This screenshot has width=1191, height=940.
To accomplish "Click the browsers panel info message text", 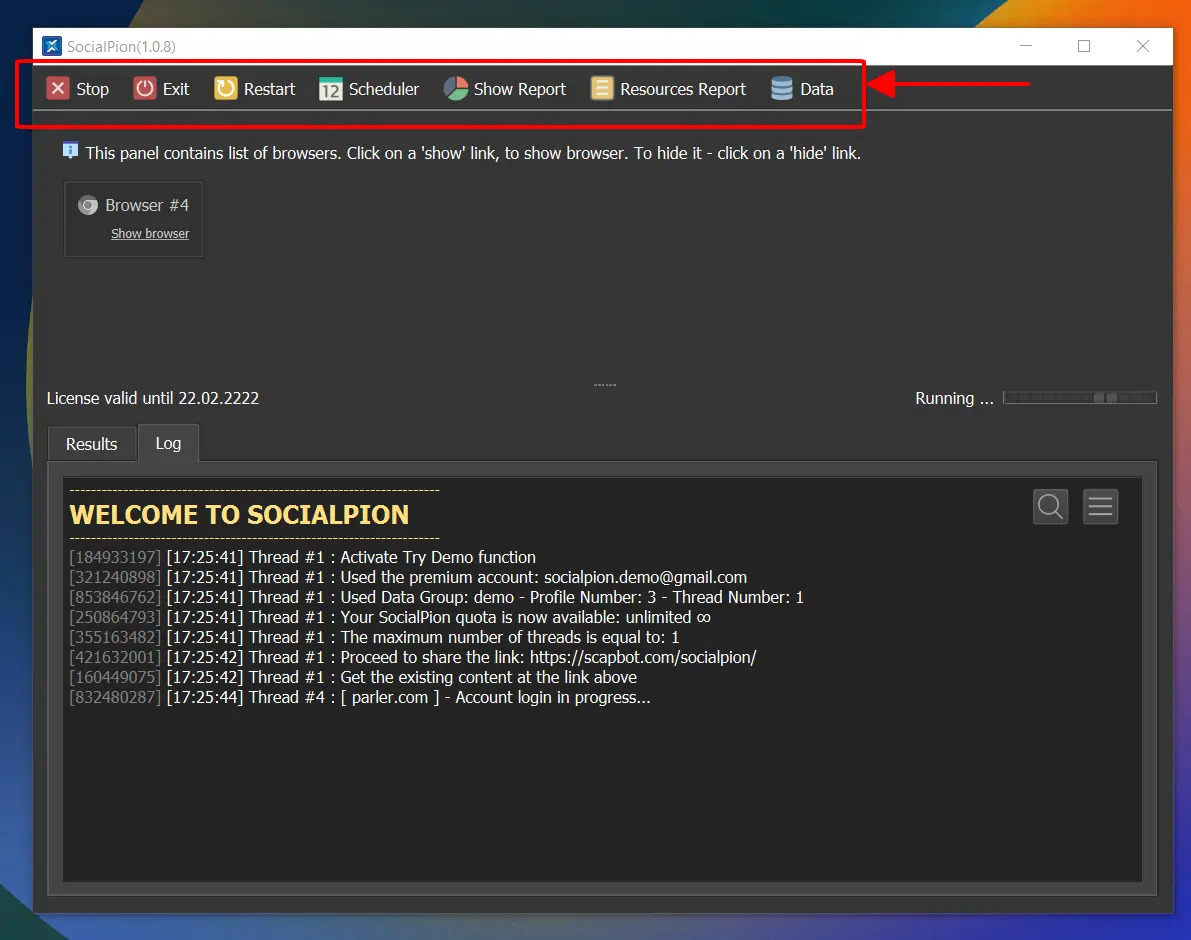I will click(473, 153).
